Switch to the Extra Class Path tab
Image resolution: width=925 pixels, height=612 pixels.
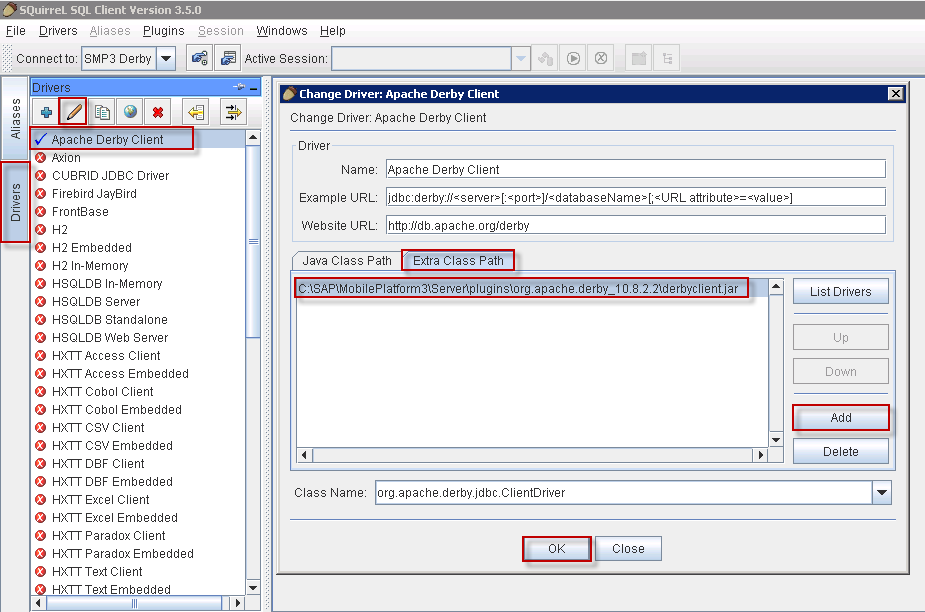pos(458,261)
